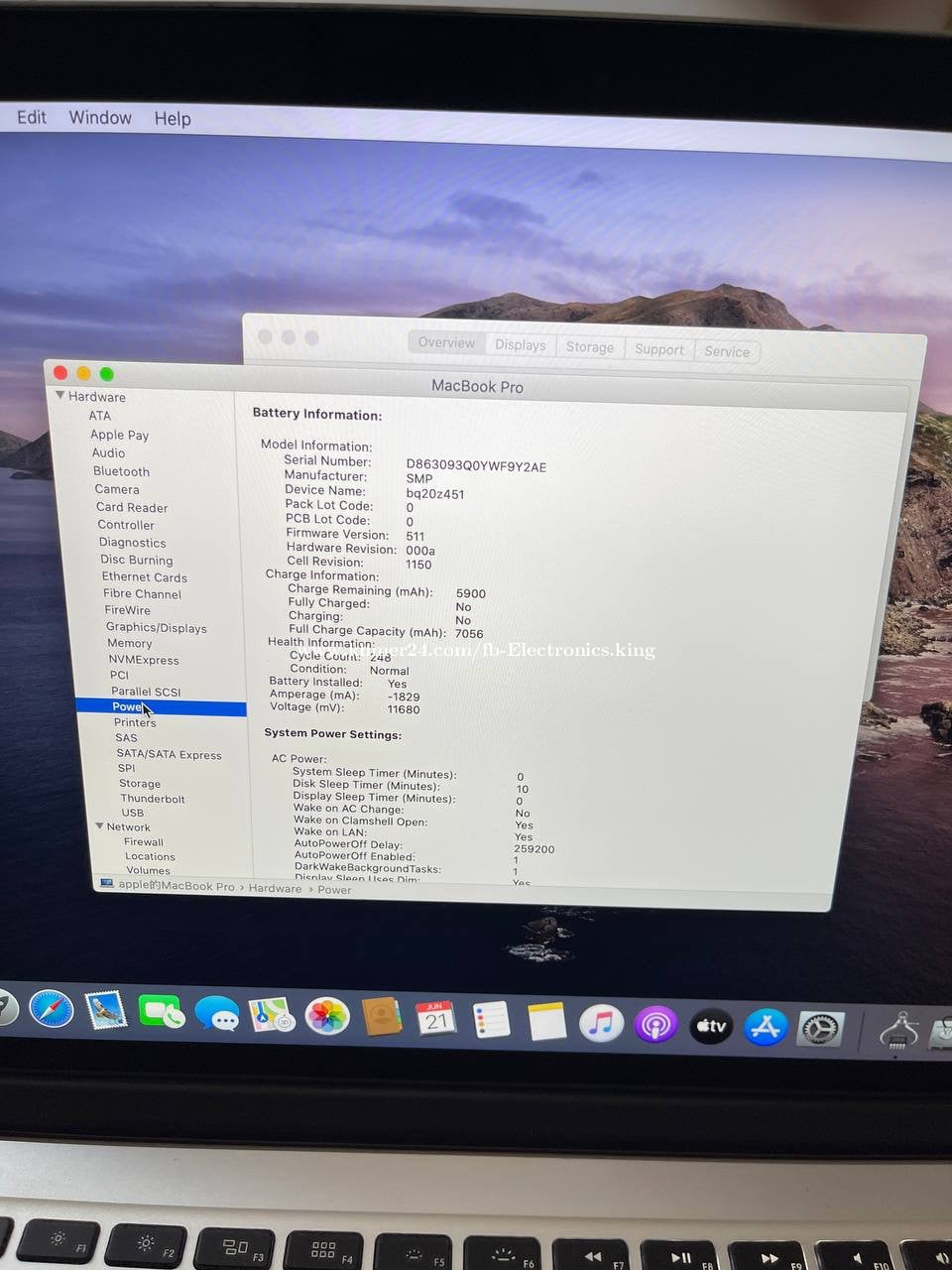Select Disc Burning in the sidebar
The height and width of the screenshot is (1270, 952).
tap(137, 560)
